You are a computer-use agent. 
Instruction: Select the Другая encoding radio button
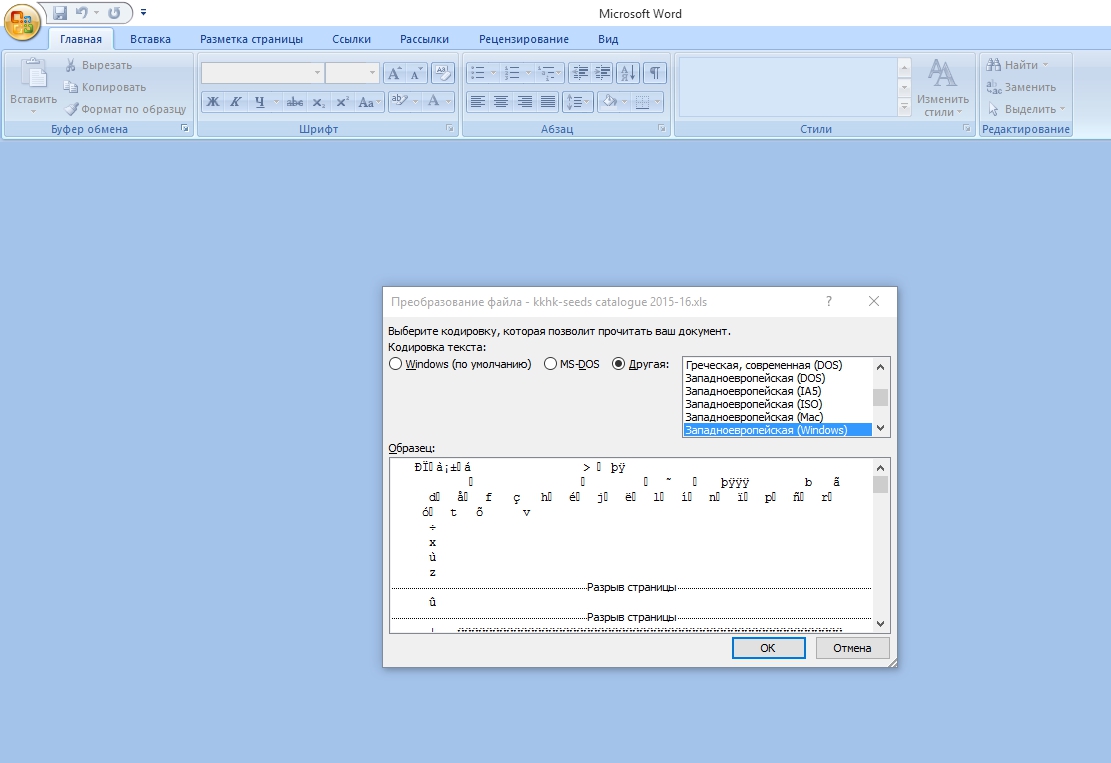(619, 364)
